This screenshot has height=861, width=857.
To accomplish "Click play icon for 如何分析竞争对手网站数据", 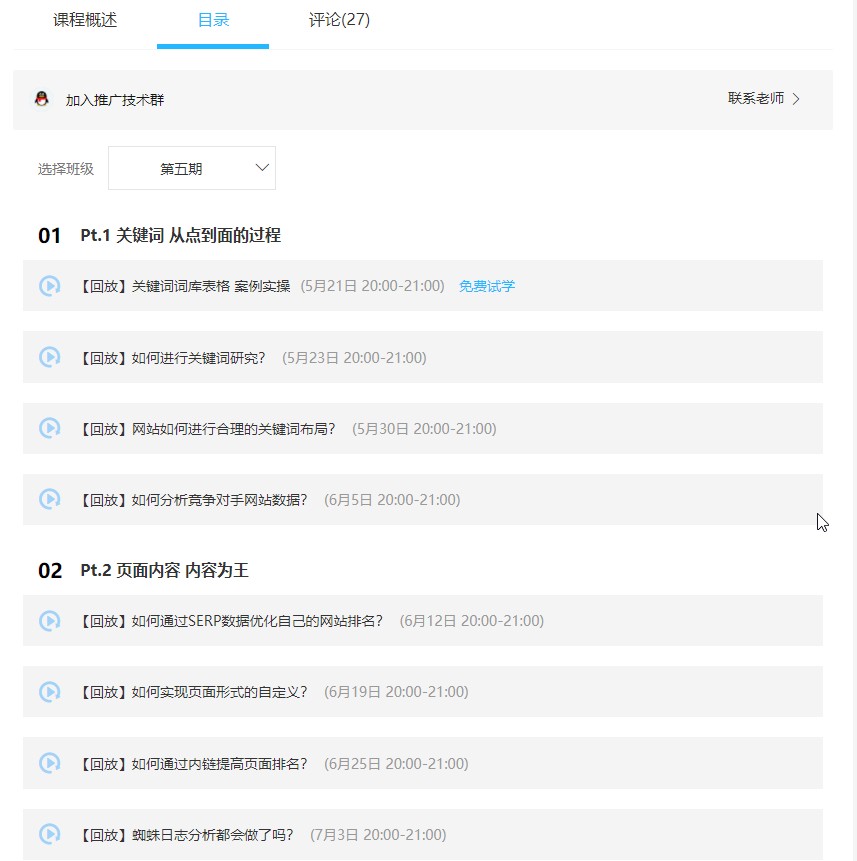I will [49, 499].
